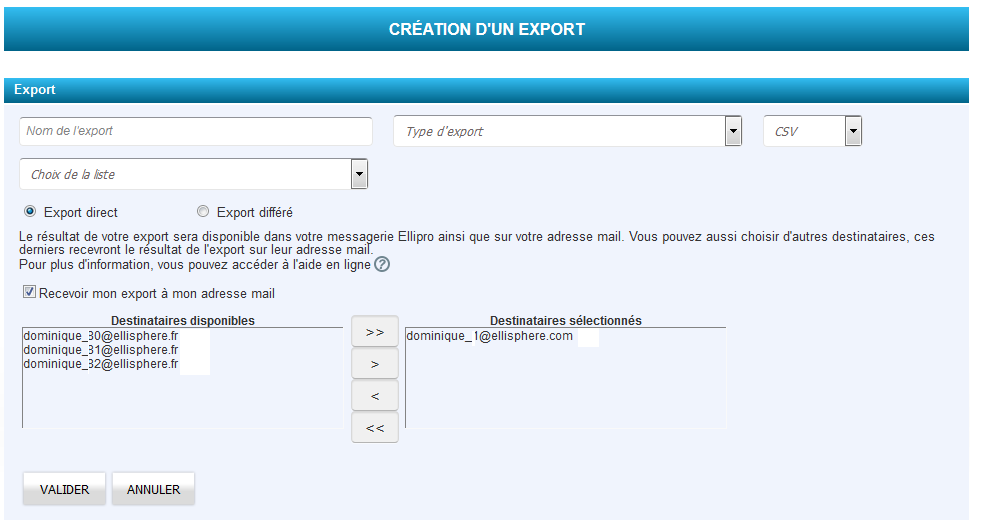Select dominique_30@ellisphere.fr in available recipients

100,337
